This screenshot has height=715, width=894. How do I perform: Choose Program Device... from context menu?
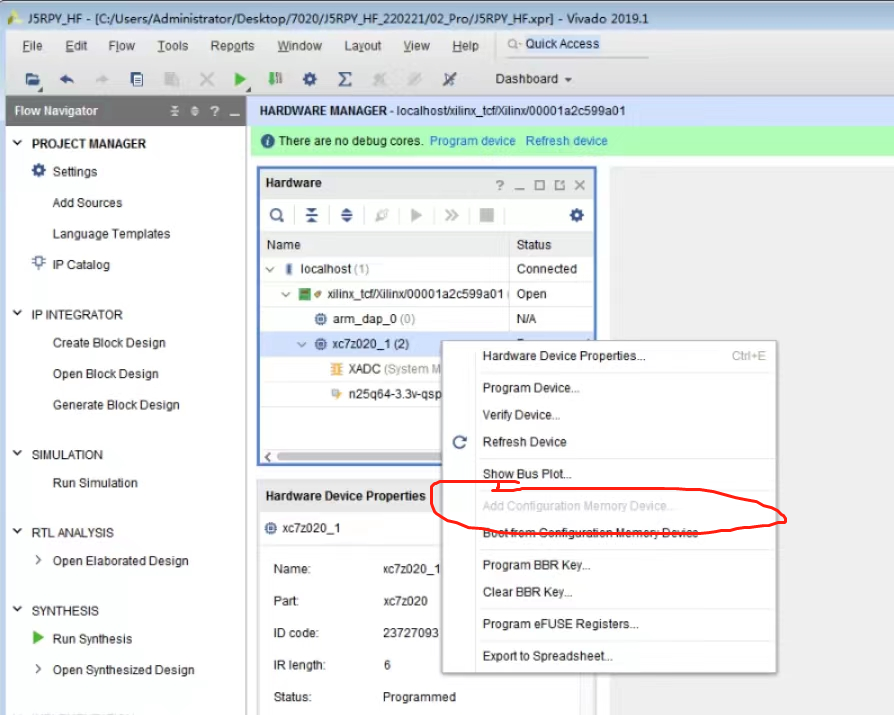click(x=531, y=388)
